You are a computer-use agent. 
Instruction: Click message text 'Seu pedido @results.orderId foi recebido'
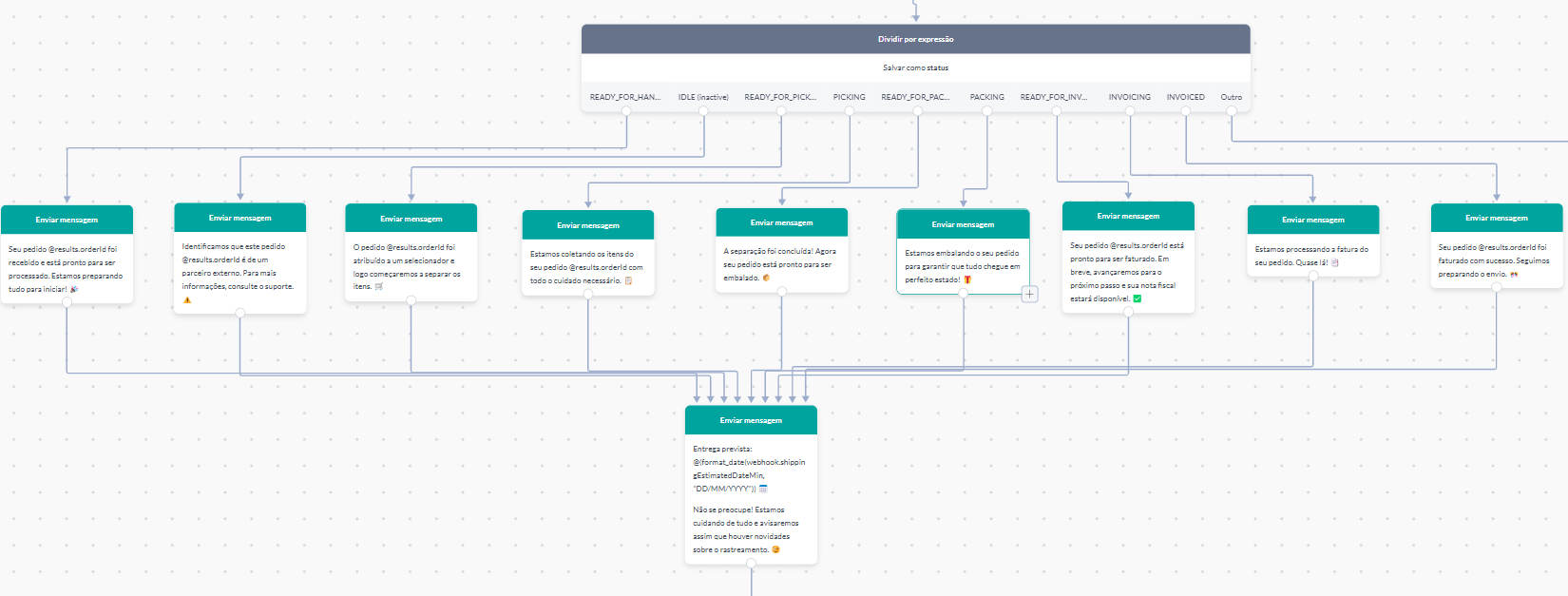(67, 269)
